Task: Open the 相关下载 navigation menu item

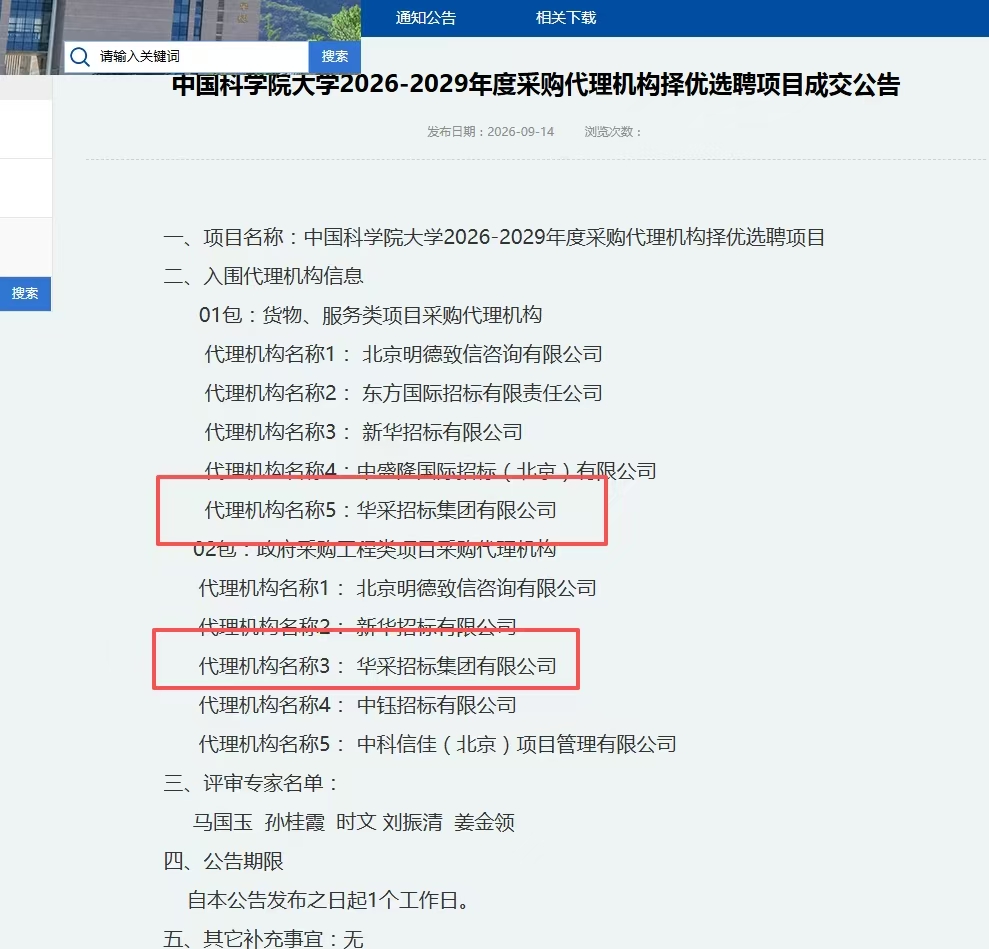Action: click(x=566, y=18)
